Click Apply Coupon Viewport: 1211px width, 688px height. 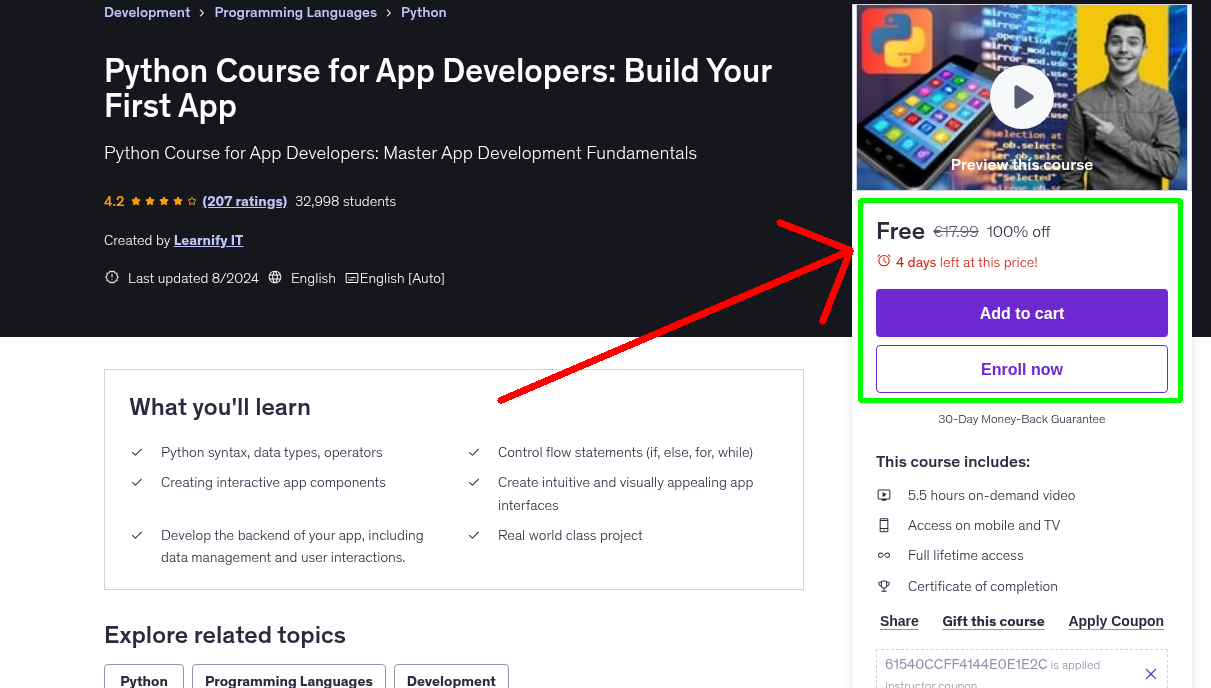point(1116,621)
